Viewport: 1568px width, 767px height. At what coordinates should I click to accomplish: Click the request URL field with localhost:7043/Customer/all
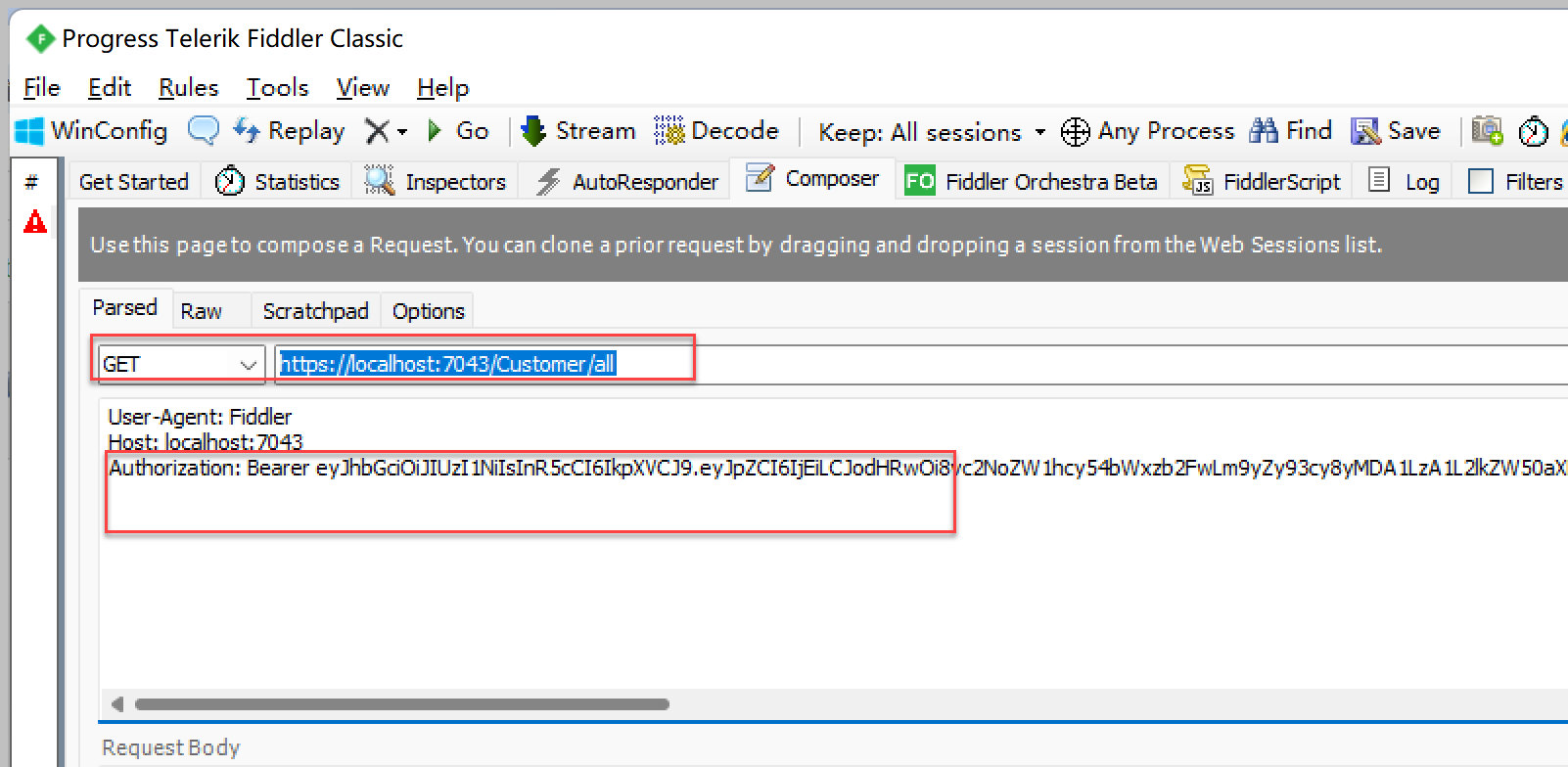(922, 364)
